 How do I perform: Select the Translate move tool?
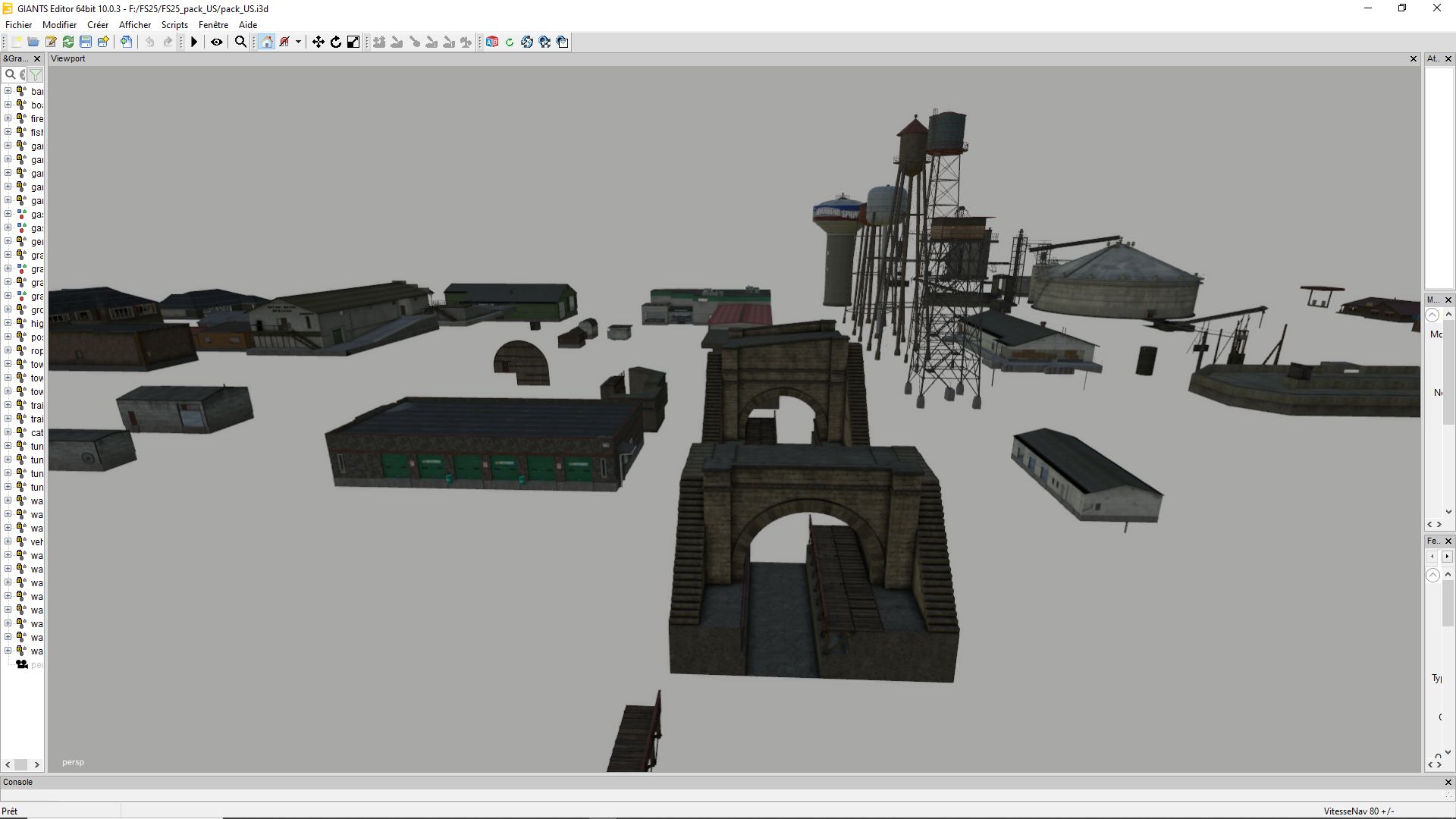[x=318, y=42]
